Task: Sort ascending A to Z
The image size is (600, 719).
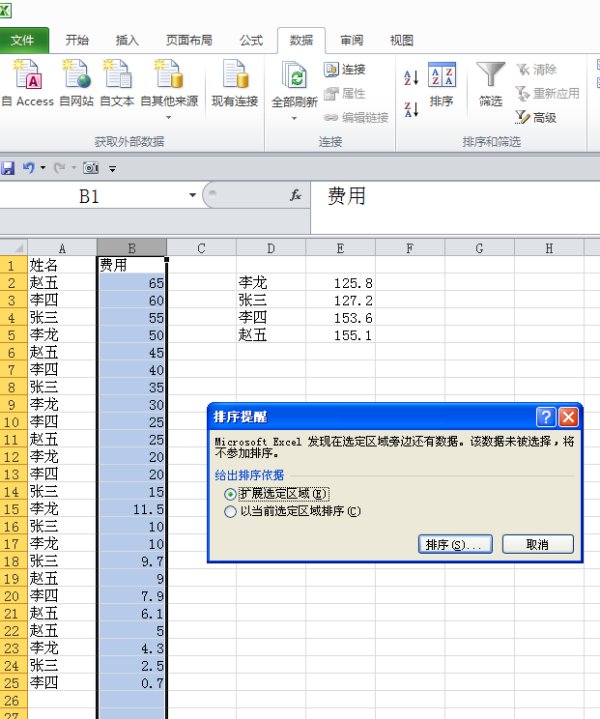Action: point(411,77)
